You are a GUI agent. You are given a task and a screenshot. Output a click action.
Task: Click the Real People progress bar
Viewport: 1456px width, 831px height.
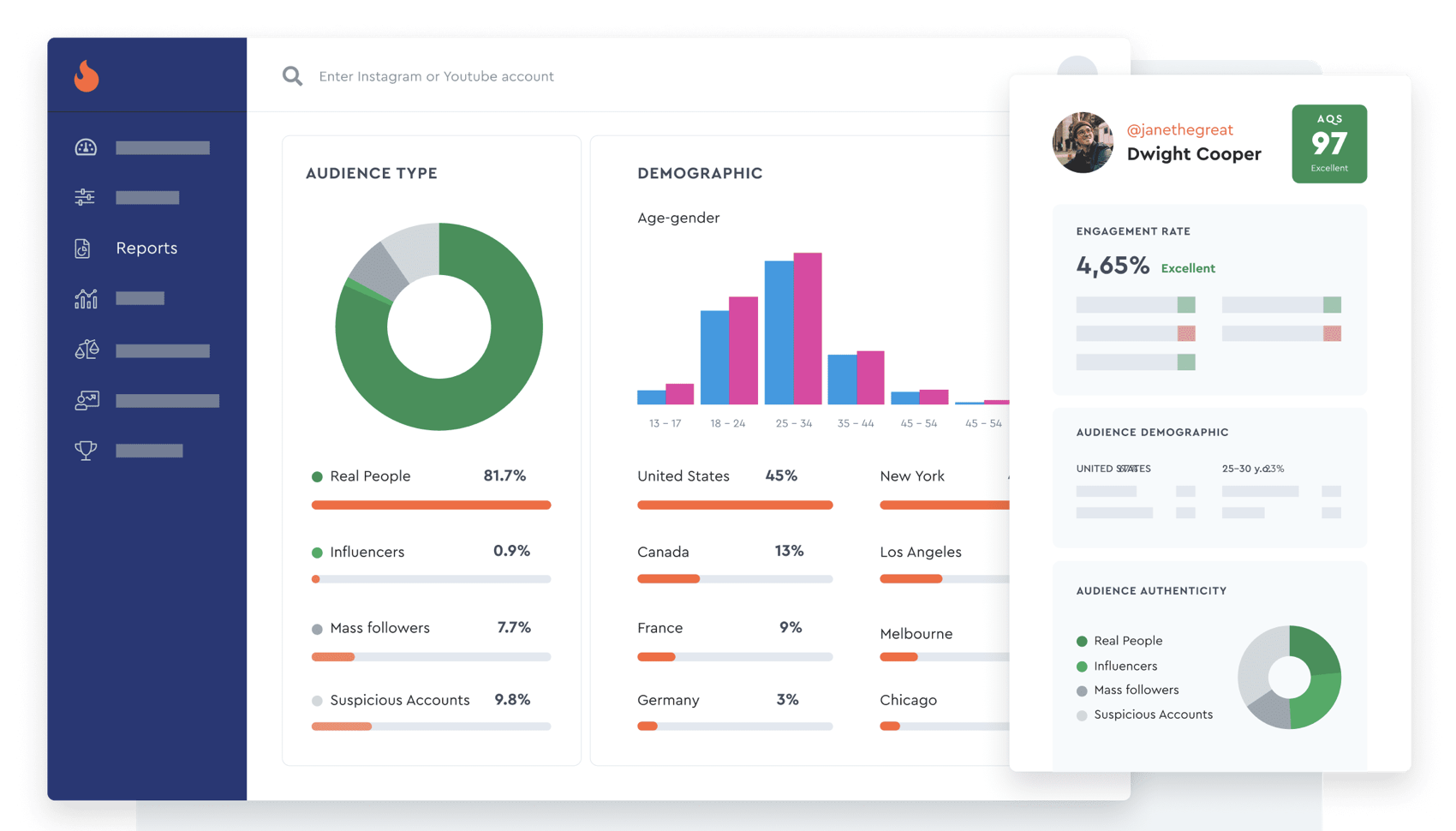click(x=431, y=505)
